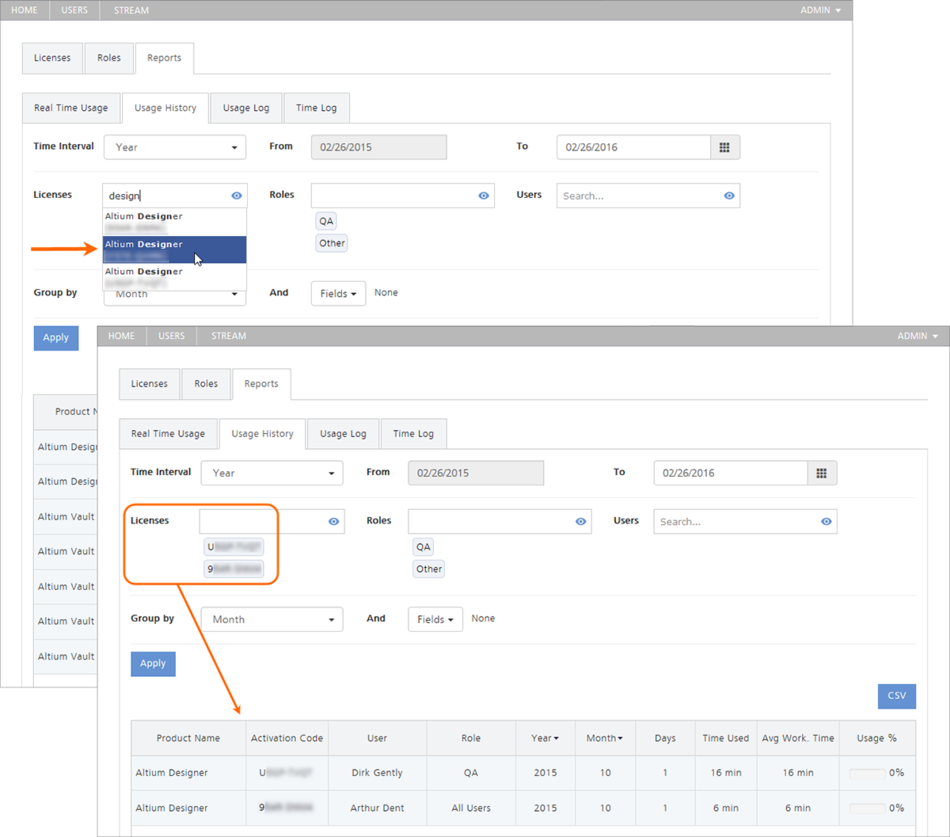Switch to the Usage Log tab in front window
950x837 pixels.
tap(343, 434)
